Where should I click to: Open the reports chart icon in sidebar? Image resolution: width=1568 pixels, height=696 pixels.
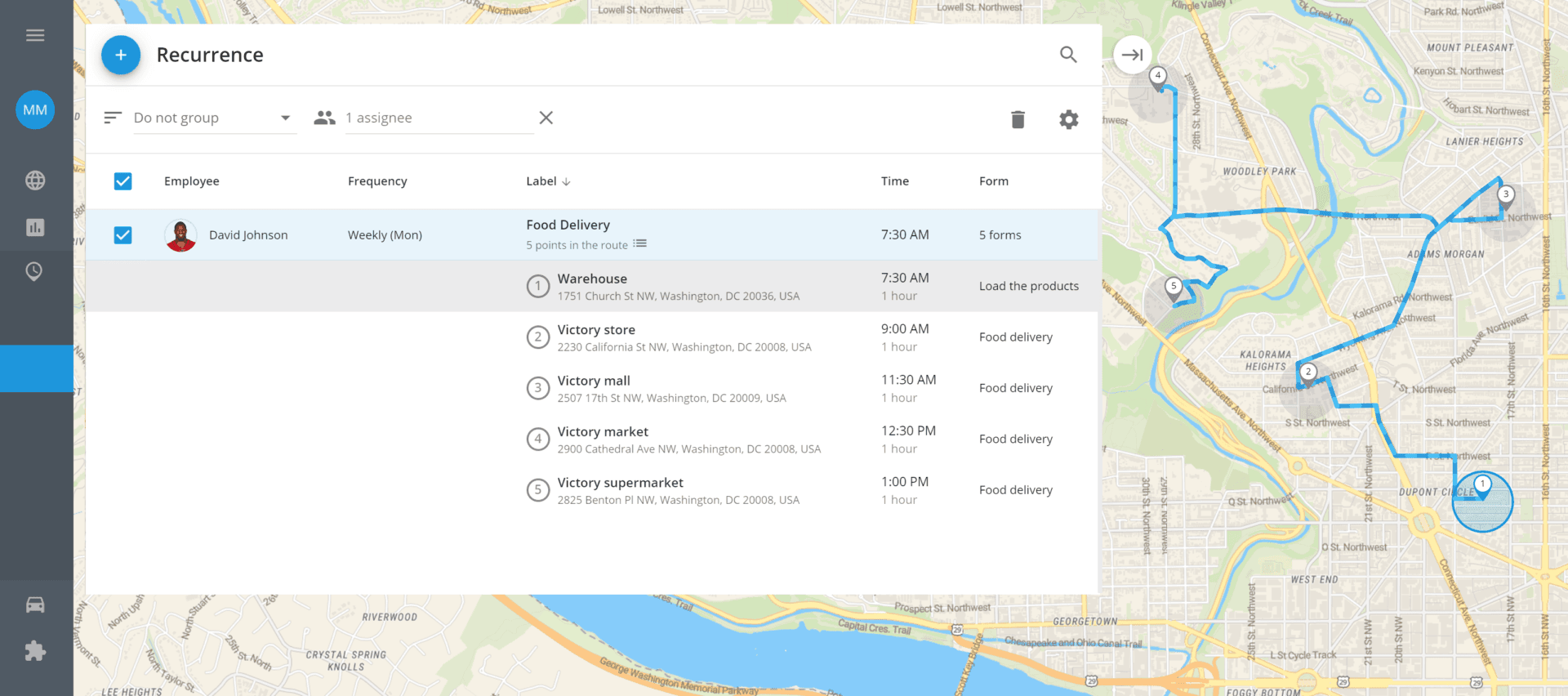point(35,227)
